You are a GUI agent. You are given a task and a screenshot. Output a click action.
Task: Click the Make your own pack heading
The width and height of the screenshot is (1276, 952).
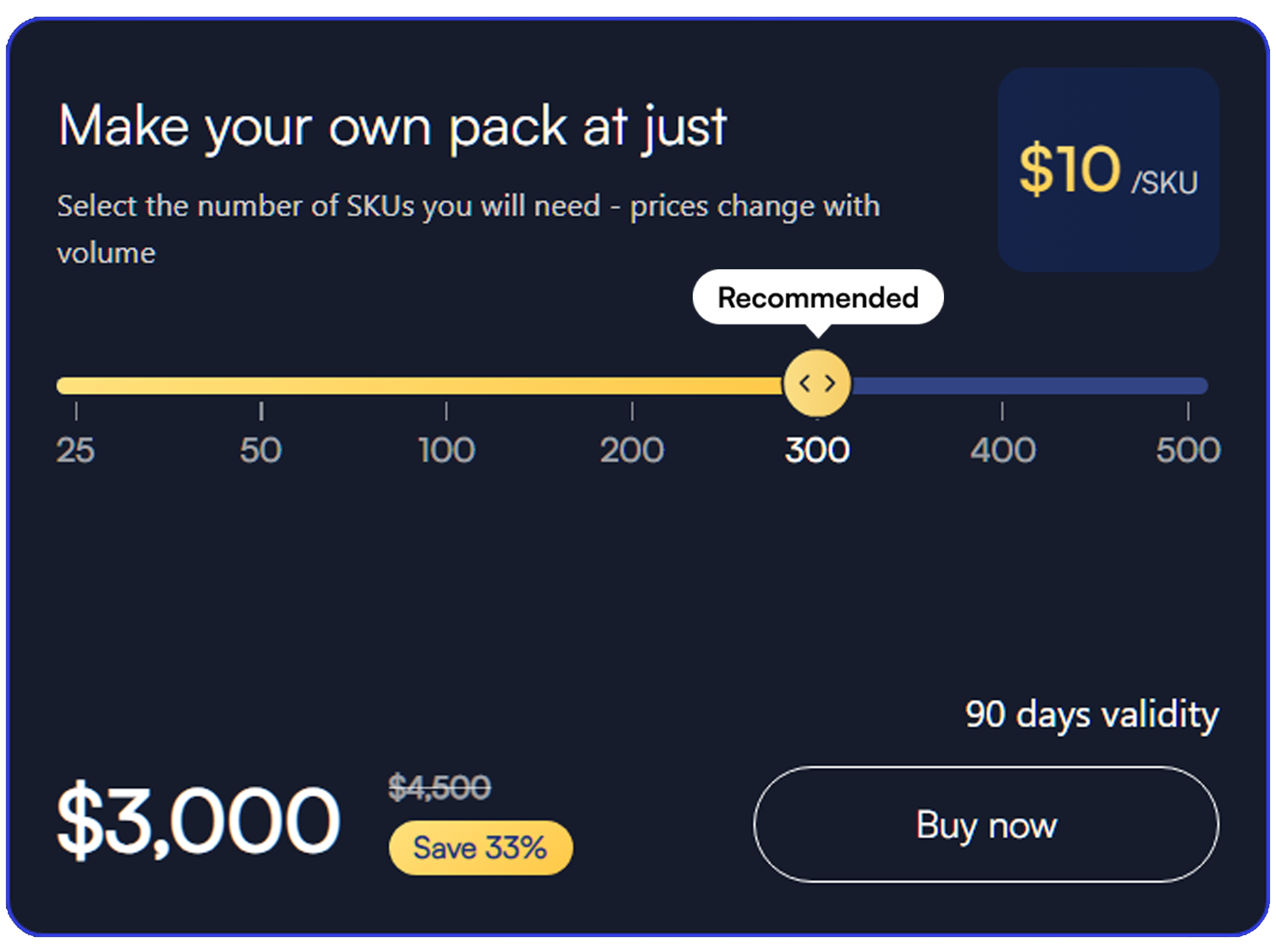tap(392, 127)
